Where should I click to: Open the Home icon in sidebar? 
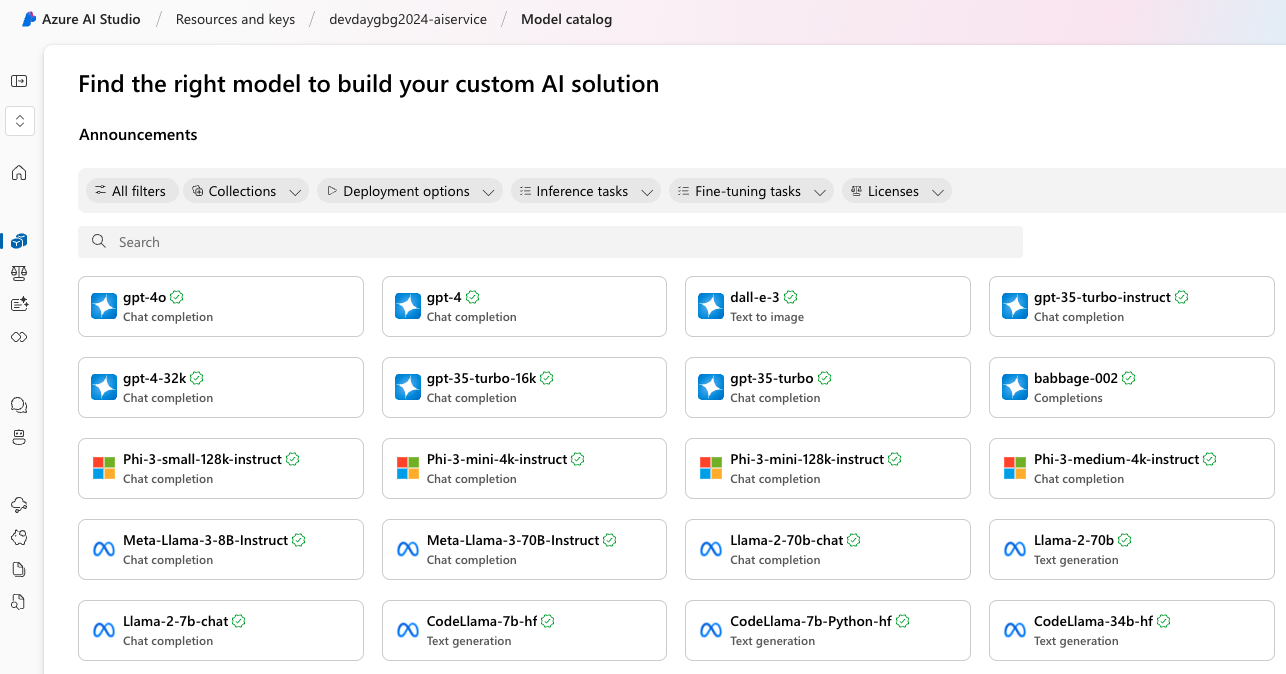tap(19, 173)
